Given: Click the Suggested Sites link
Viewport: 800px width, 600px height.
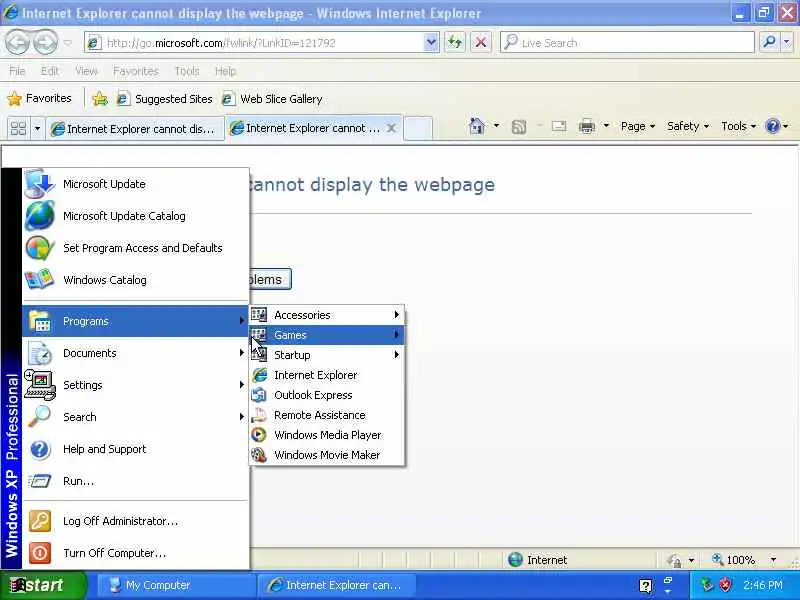Looking at the screenshot, I should pos(164,98).
